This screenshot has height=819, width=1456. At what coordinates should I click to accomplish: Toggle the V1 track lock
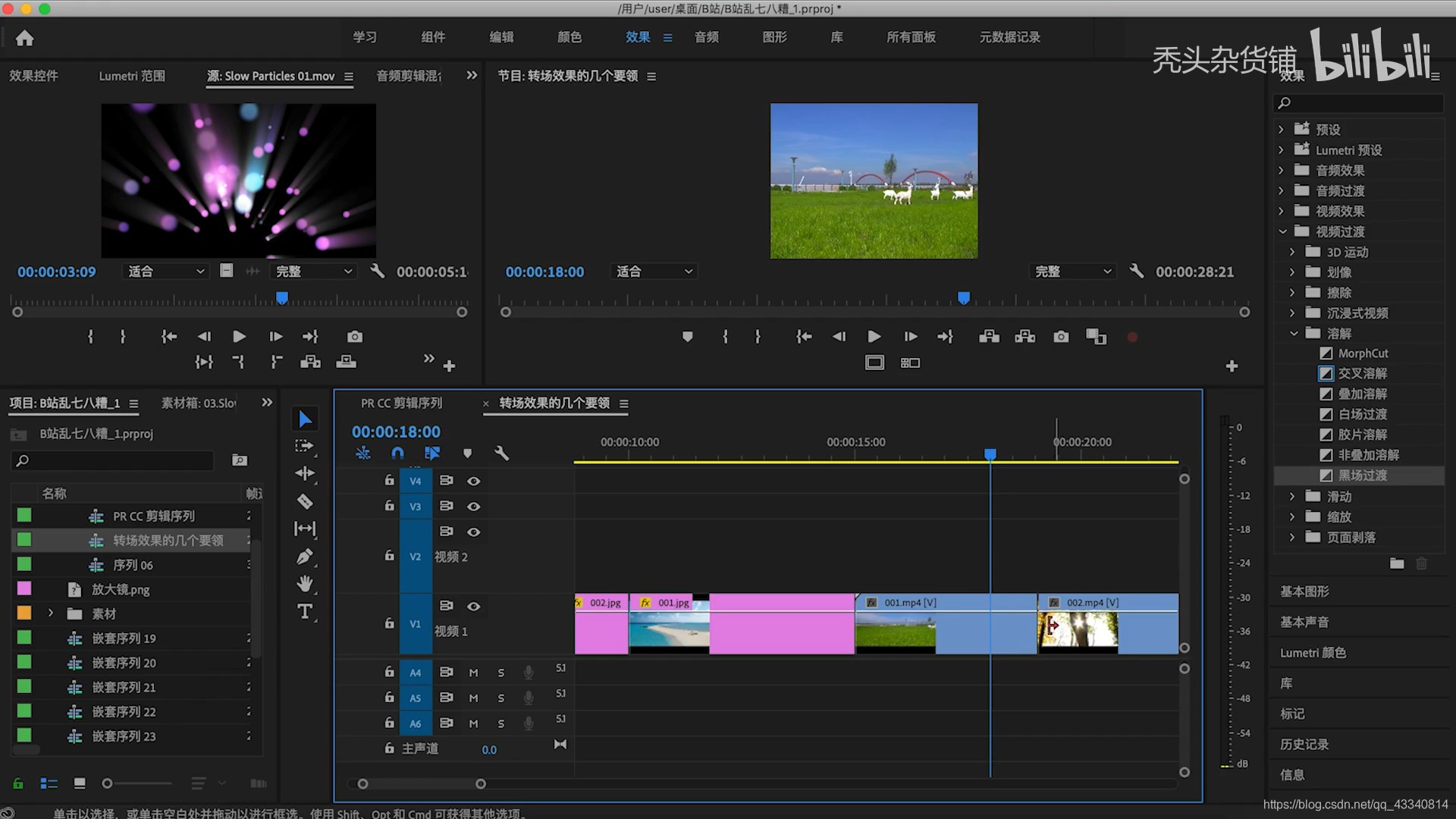point(389,623)
